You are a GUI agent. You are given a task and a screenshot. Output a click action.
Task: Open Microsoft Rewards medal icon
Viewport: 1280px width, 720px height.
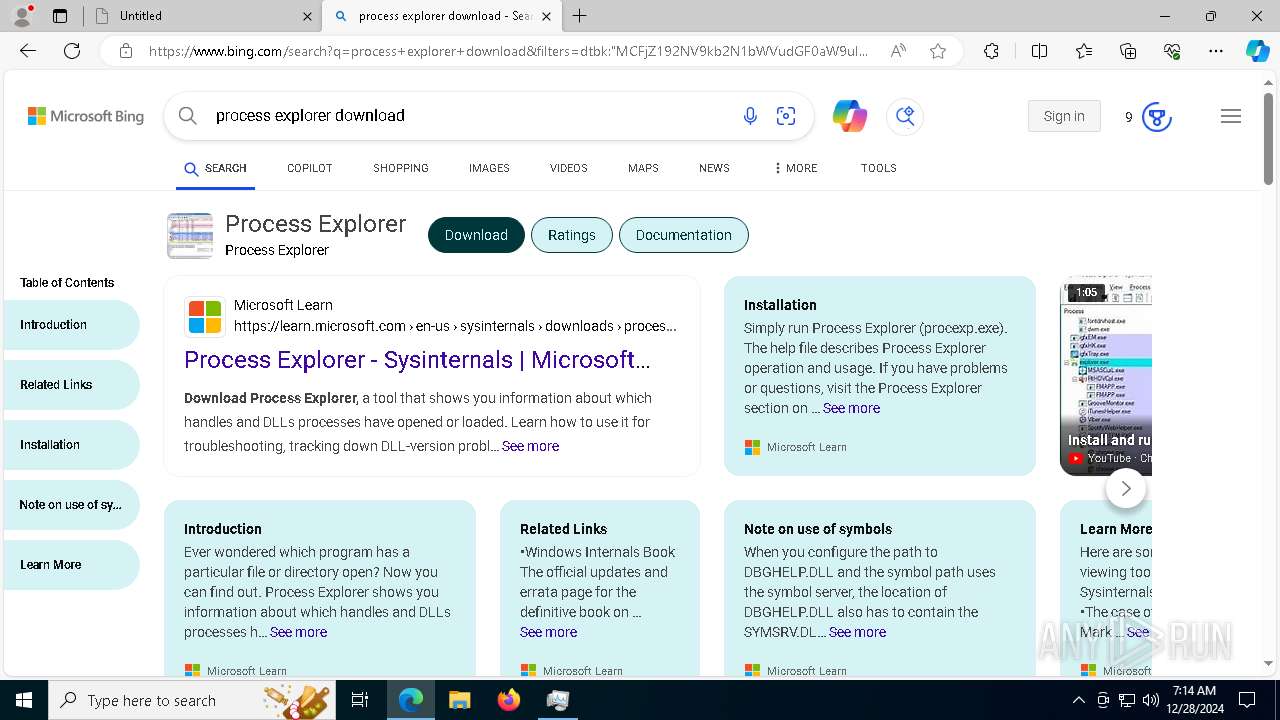pyautogui.click(x=1157, y=117)
